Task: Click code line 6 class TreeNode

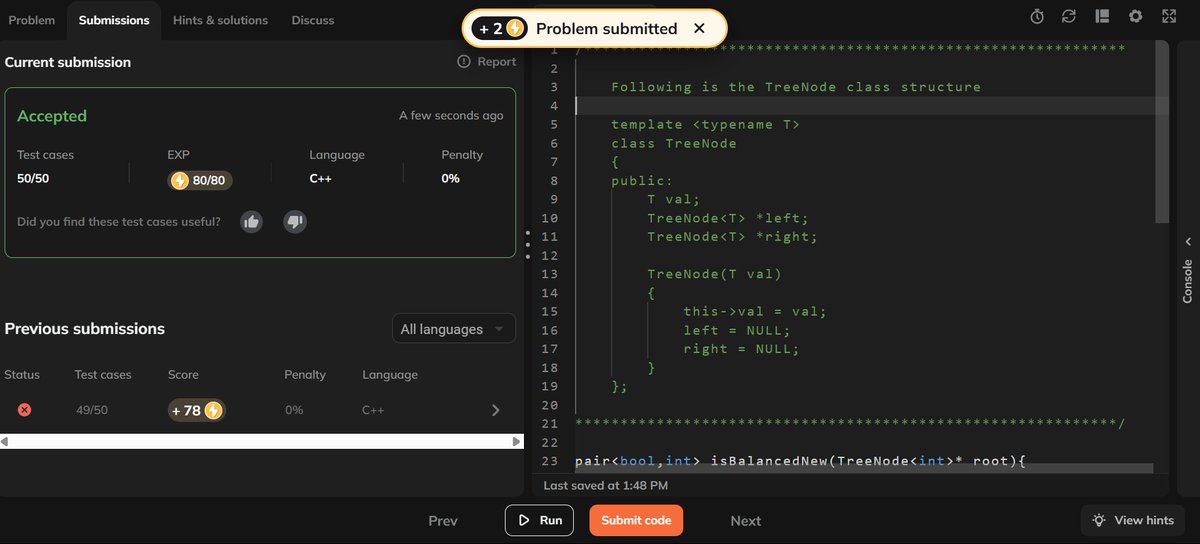Action: tap(674, 143)
